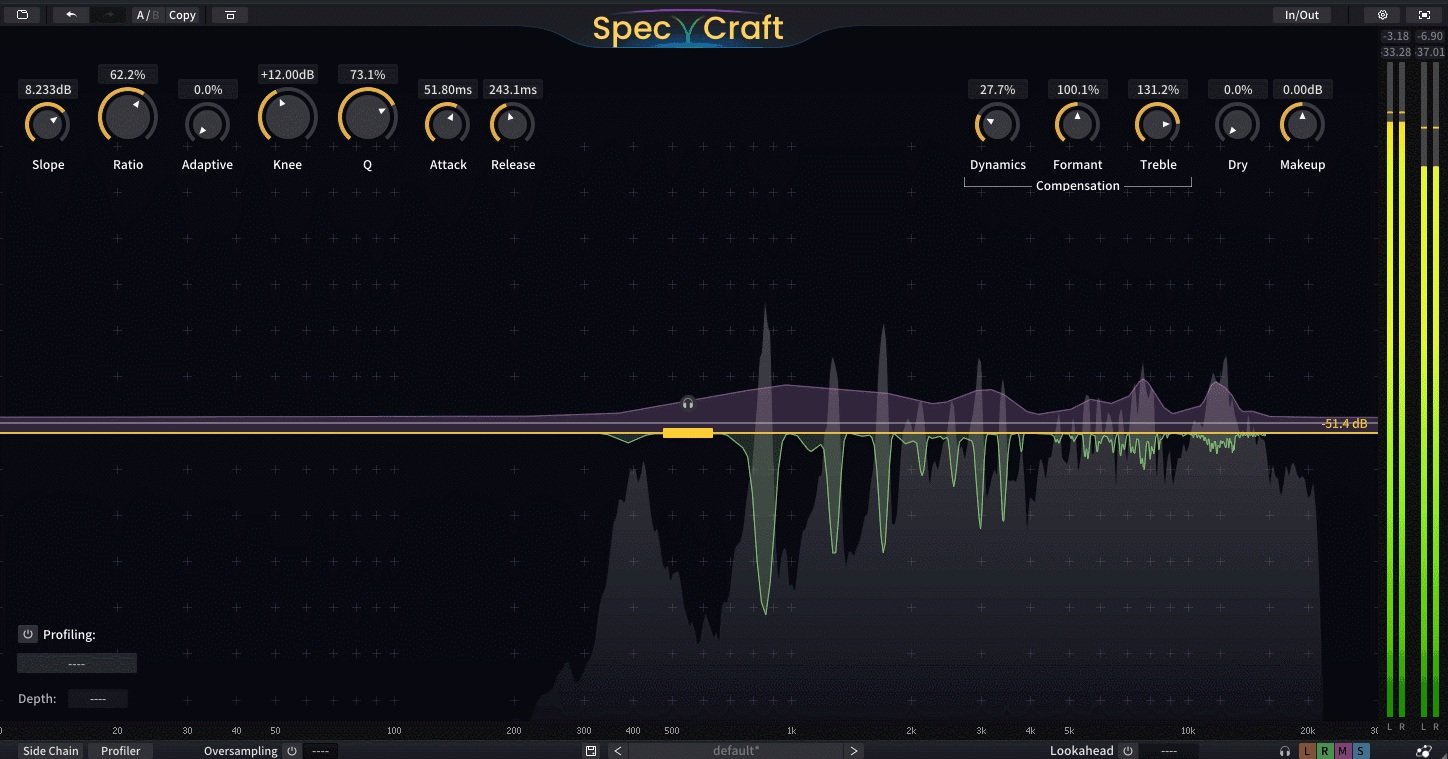Switch to the Profiler tab
1448x759 pixels.
121,751
